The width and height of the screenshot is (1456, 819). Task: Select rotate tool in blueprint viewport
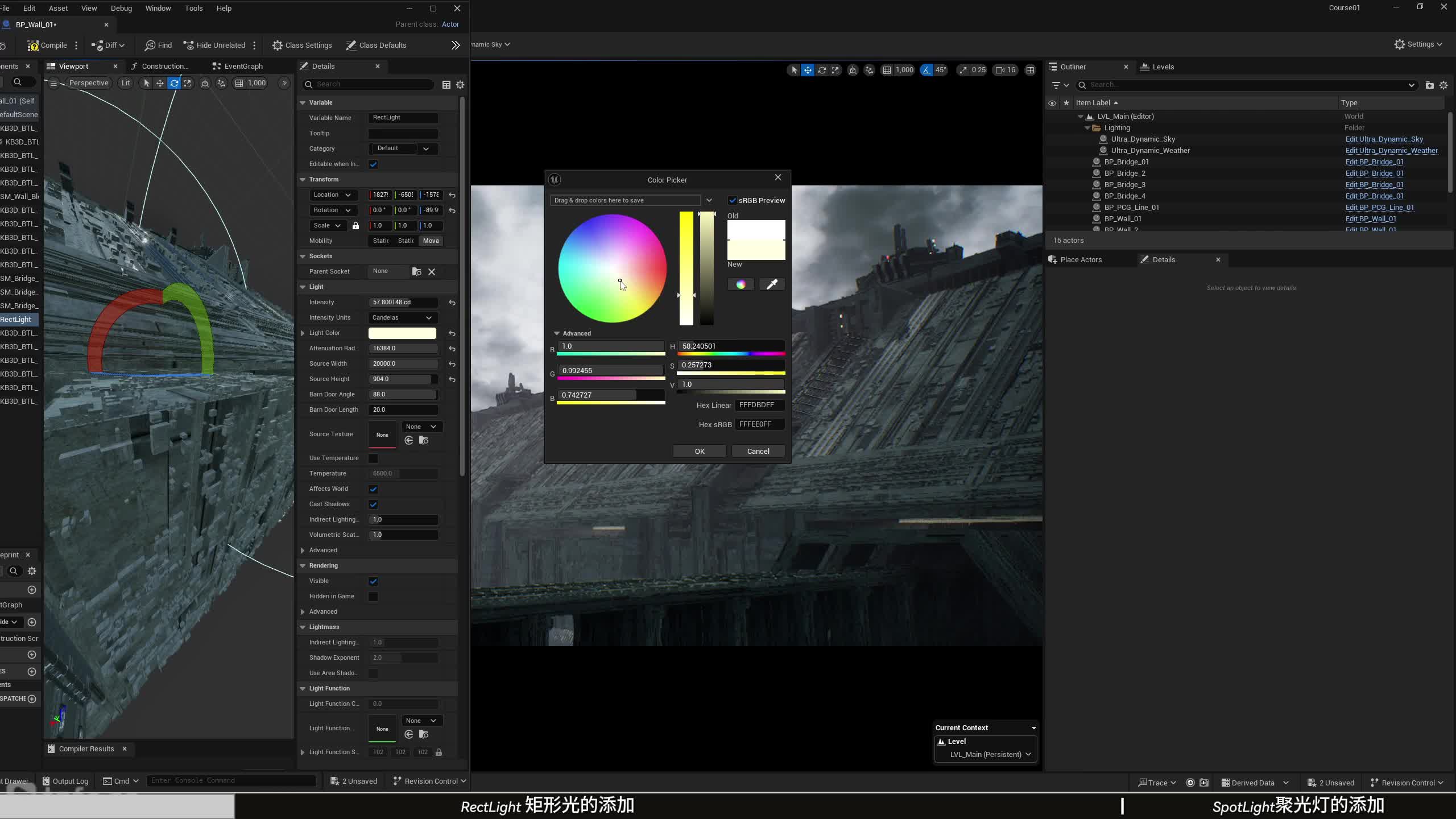(x=174, y=83)
